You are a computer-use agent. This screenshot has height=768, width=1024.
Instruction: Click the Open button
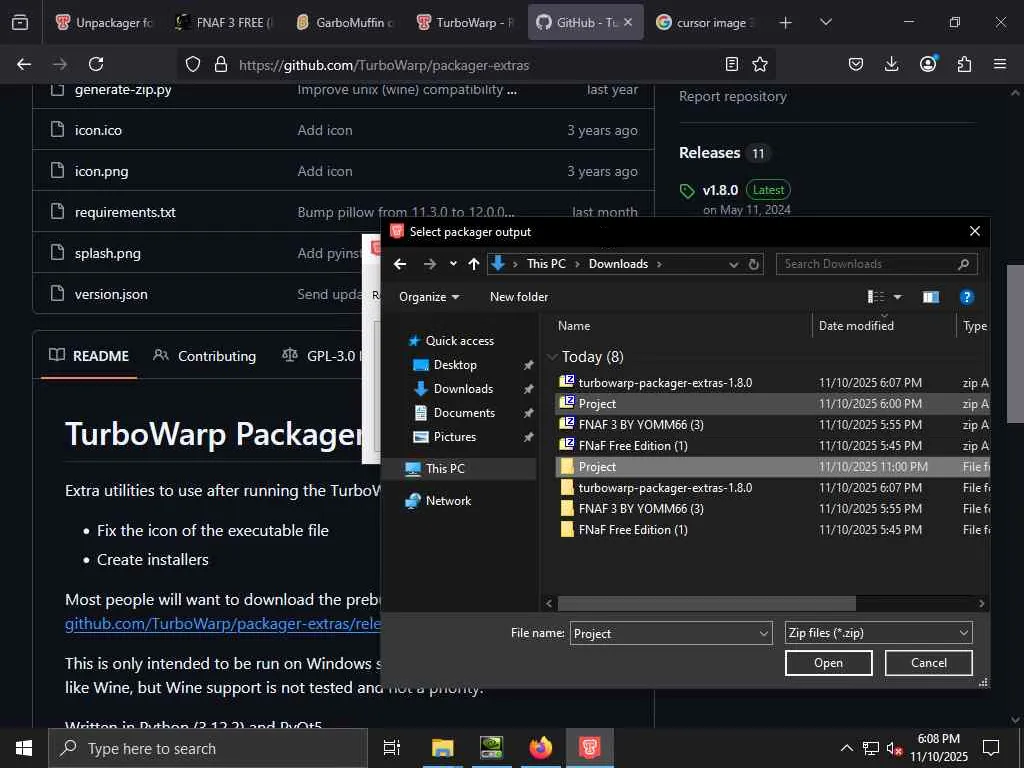coord(828,663)
